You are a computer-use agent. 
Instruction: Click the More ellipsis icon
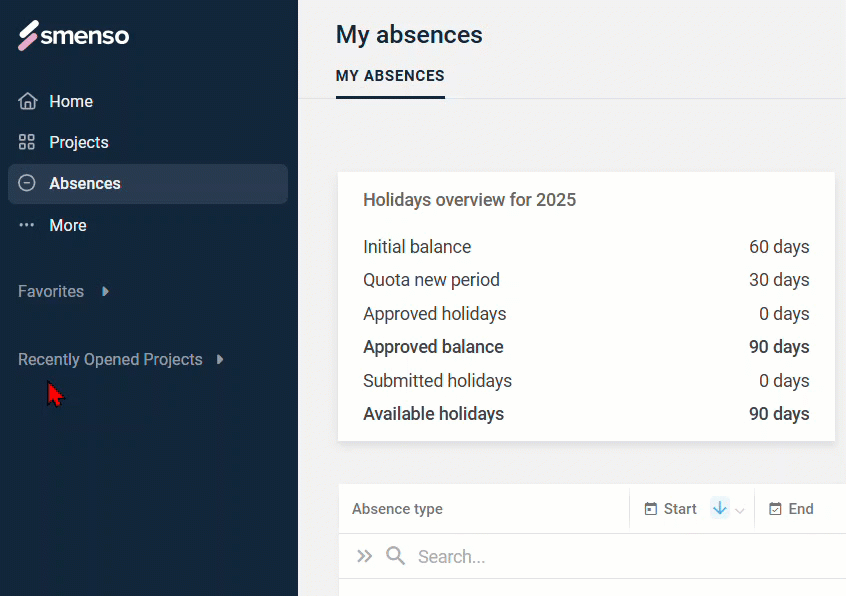[x=26, y=225]
